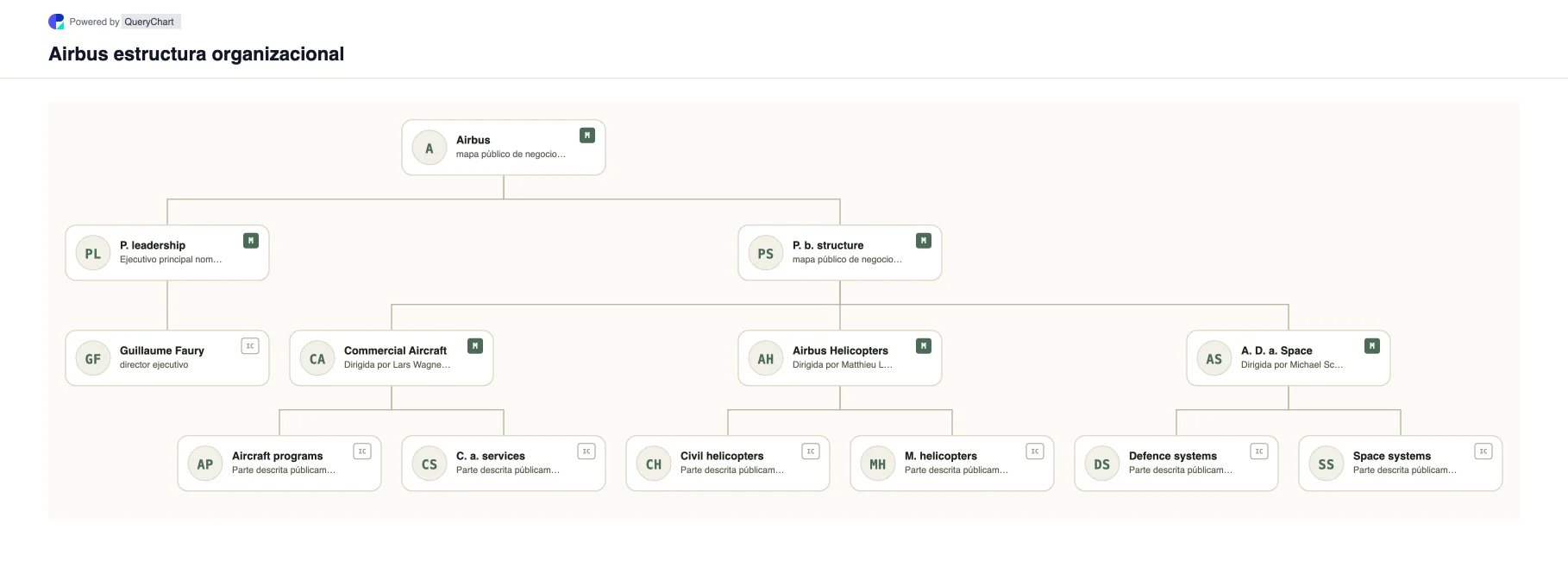Screen dimensions: 1568x568
Task: Click the M badge on P. b. structure card
Action: tap(924, 241)
